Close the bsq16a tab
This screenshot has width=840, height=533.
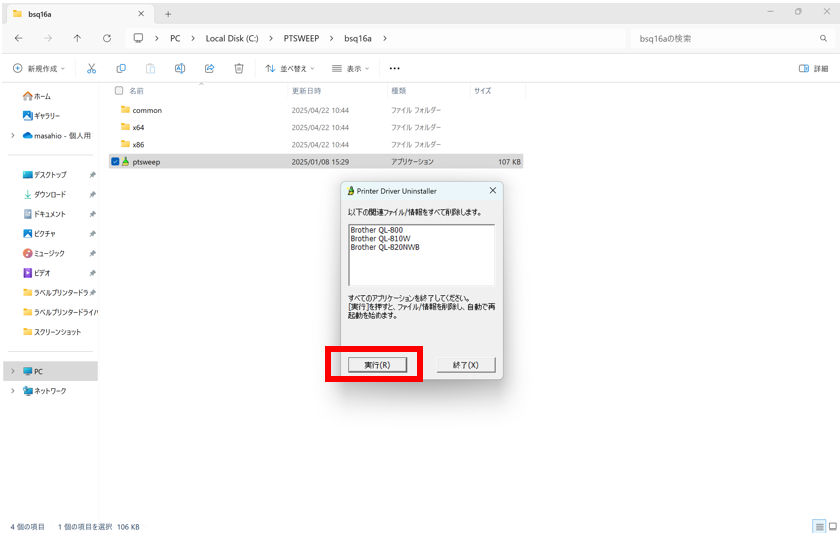(x=141, y=14)
